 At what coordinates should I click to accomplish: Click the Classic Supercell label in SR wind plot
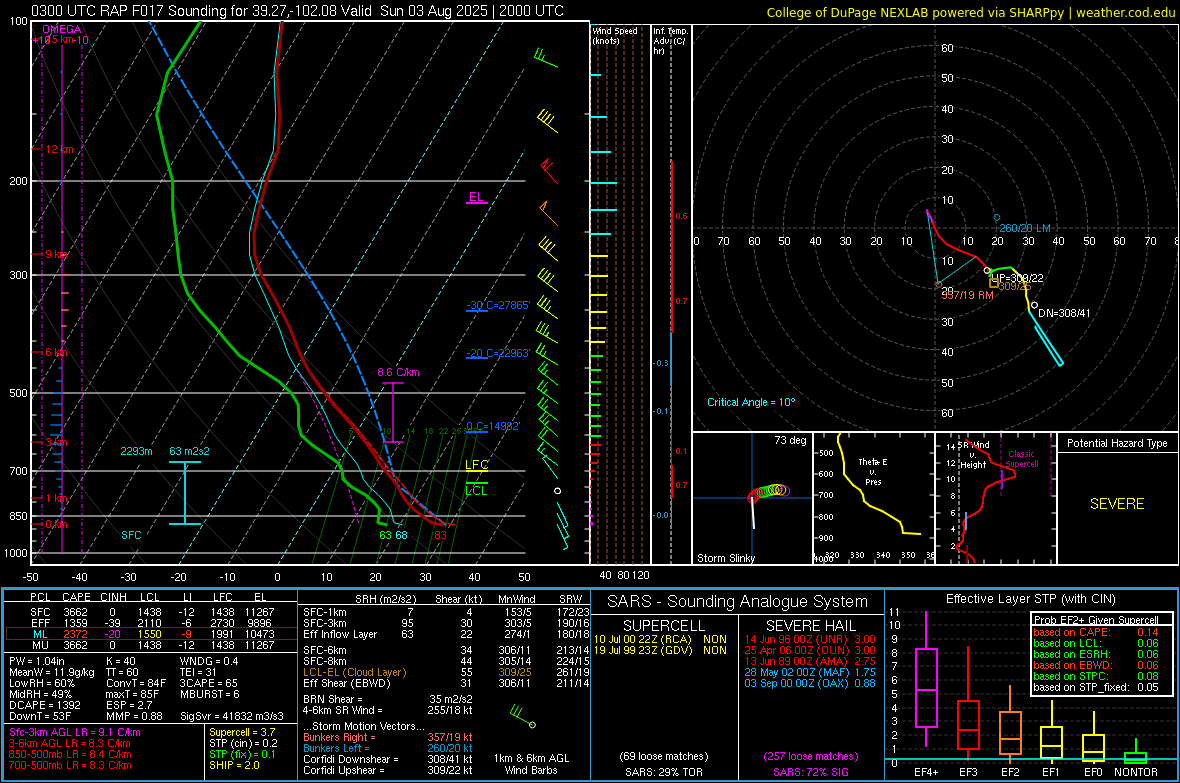click(x=1021, y=459)
